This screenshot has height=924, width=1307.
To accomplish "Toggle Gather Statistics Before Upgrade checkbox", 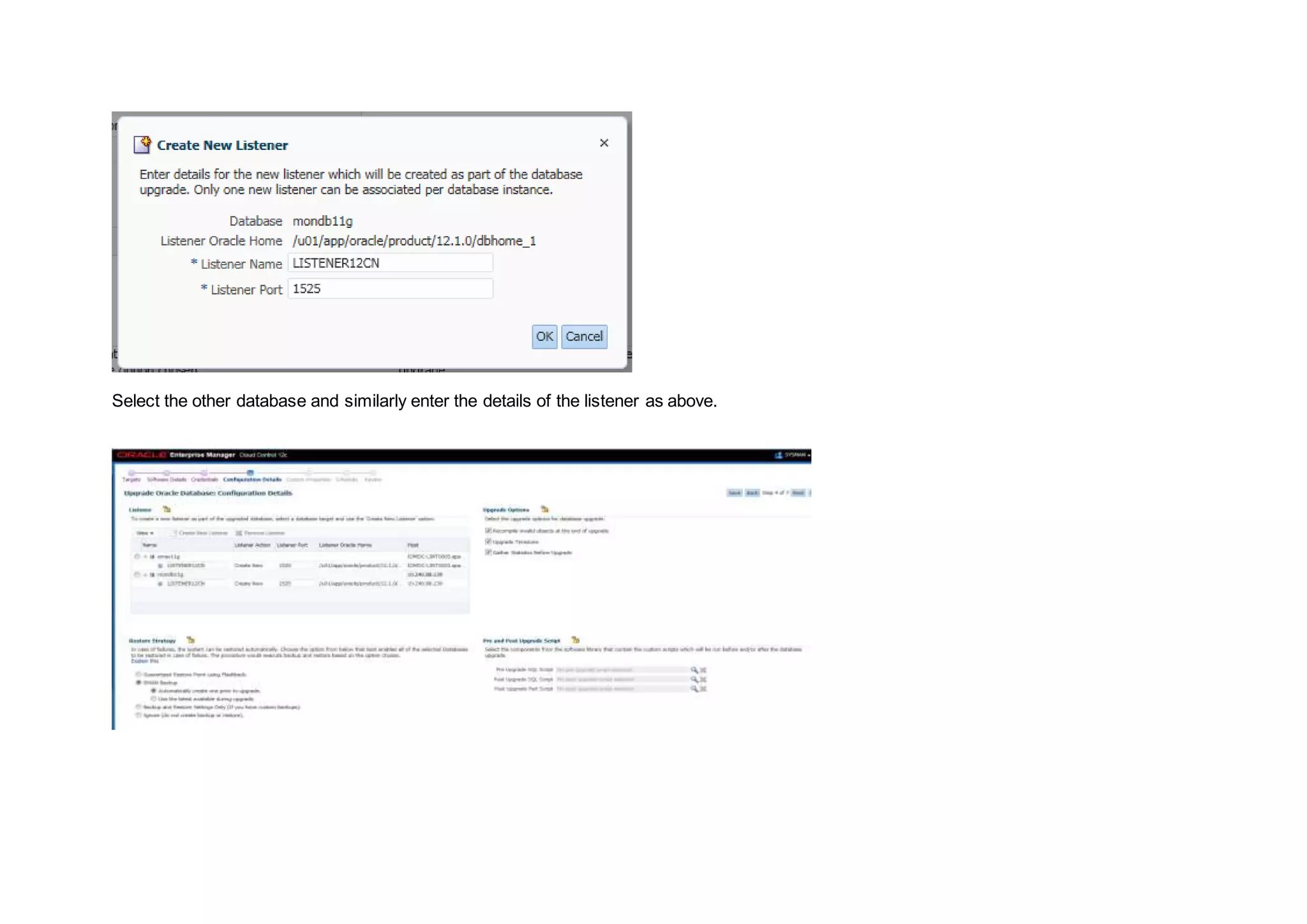I will [x=488, y=553].
